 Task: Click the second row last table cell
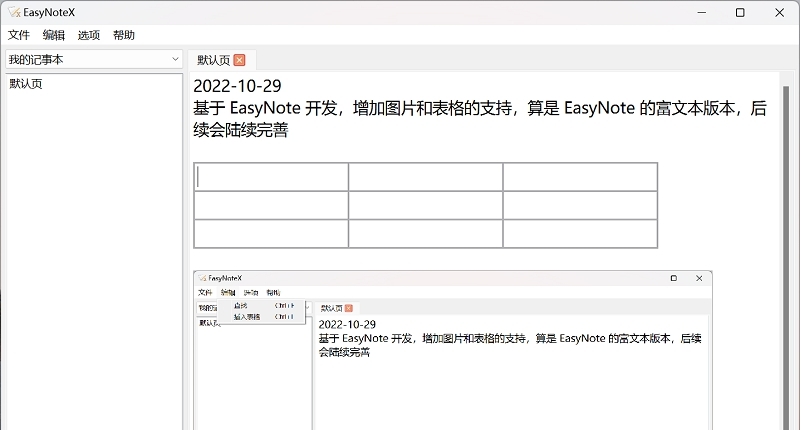[x=580, y=205]
